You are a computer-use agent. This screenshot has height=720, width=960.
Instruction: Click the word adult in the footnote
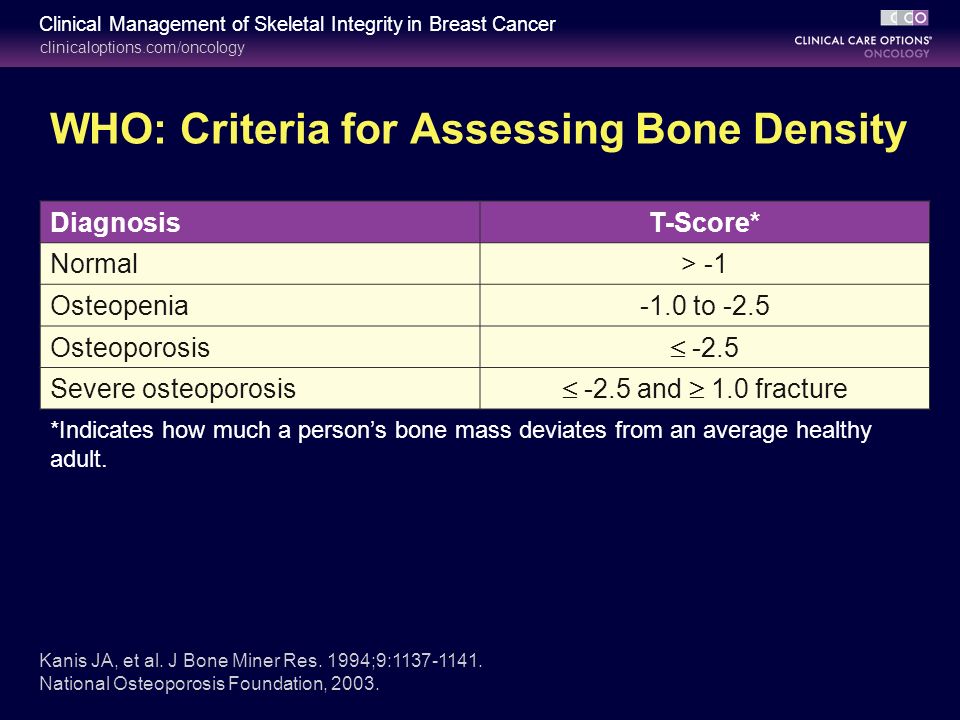coord(78,459)
